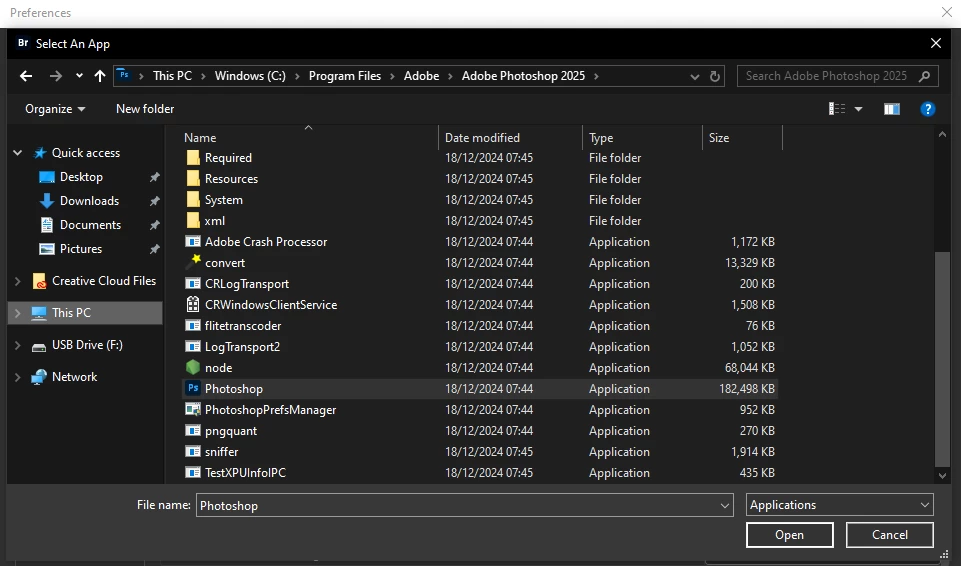Select the pngquant application icon
The width and height of the screenshot is (961, 566).
point(193,431)
